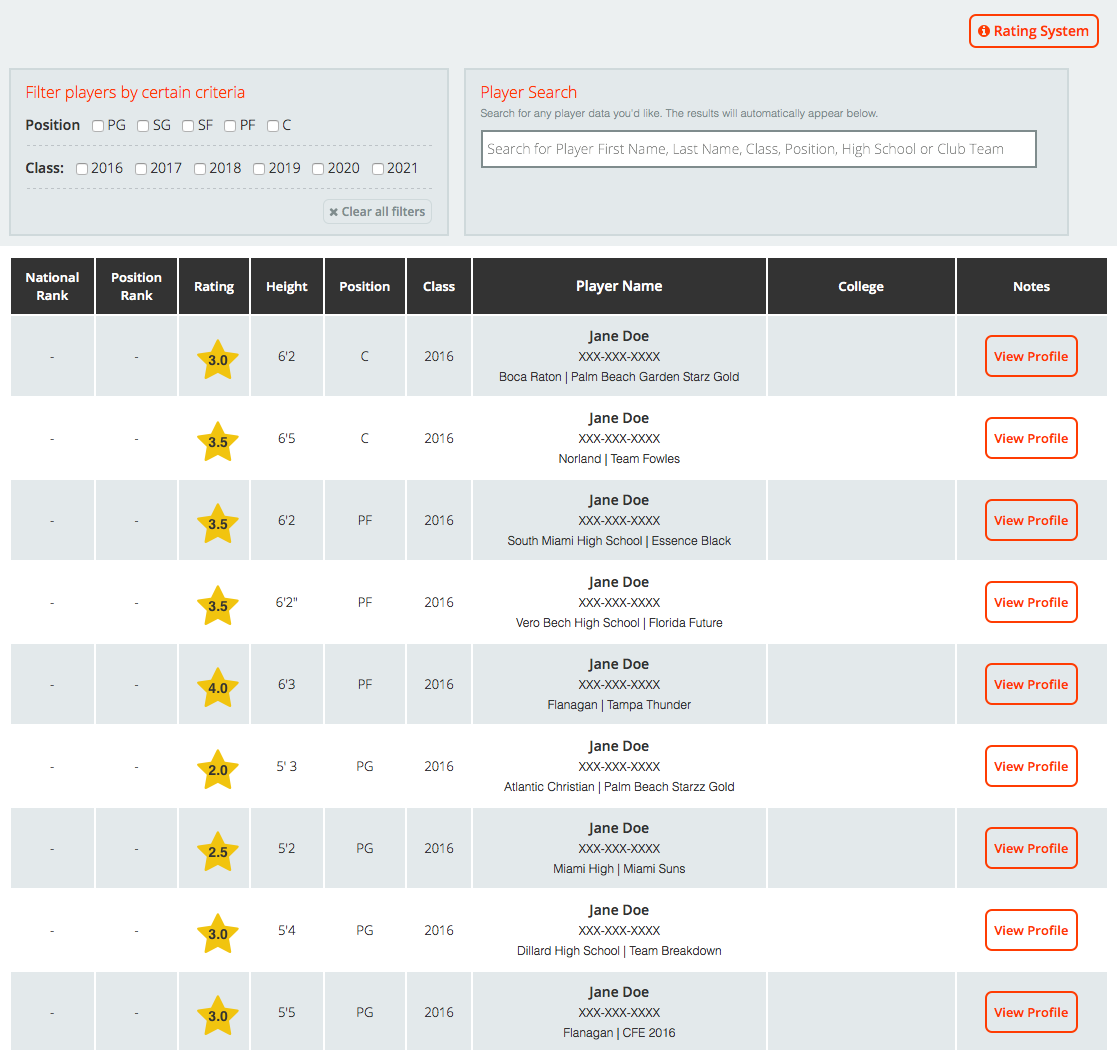Viewport: 1117px width, 1050px height.
Task: View Profile for Flanagan CFE 2016 player
Action: coord(1031,1012)
